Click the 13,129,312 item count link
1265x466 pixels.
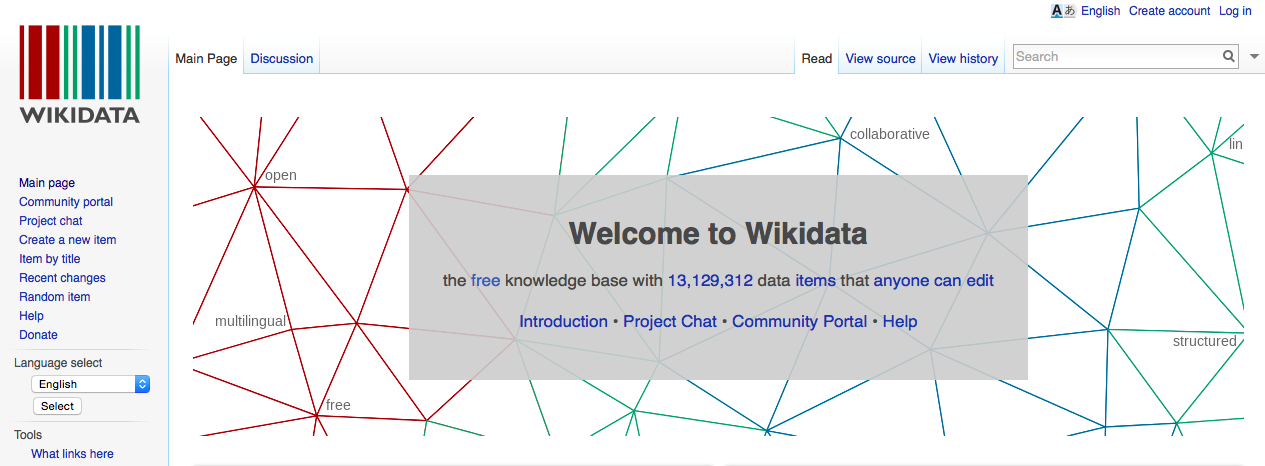710,281
